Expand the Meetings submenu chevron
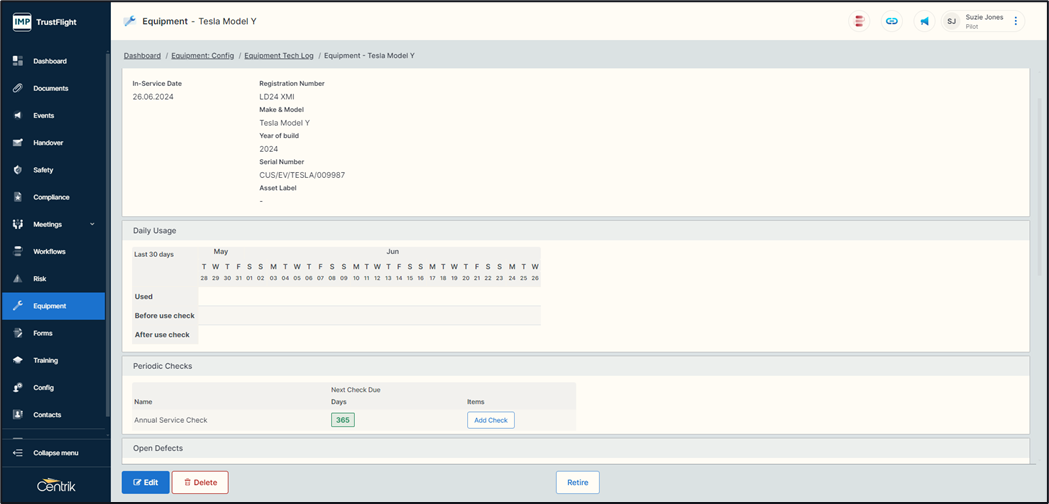The height and width of the screenshot is (504, 1049). pos(92,224)
